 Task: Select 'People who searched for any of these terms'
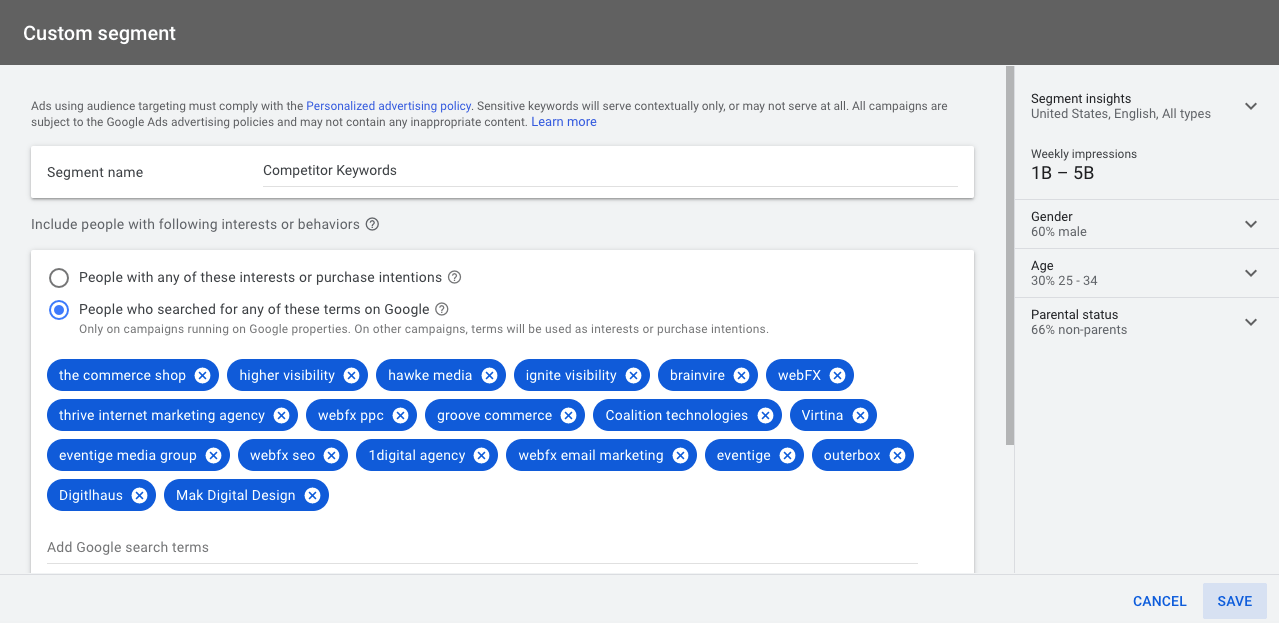59,309
